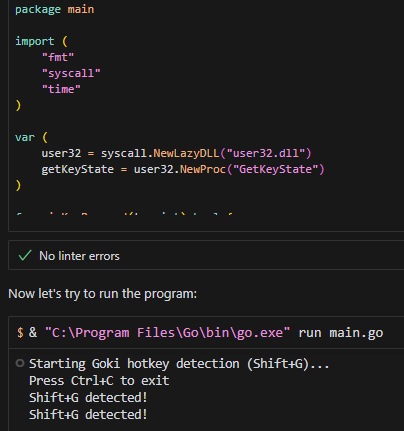
Task: Click the 'Now let's try to run the program:' sentence
Action: click(x=102, y=294)
